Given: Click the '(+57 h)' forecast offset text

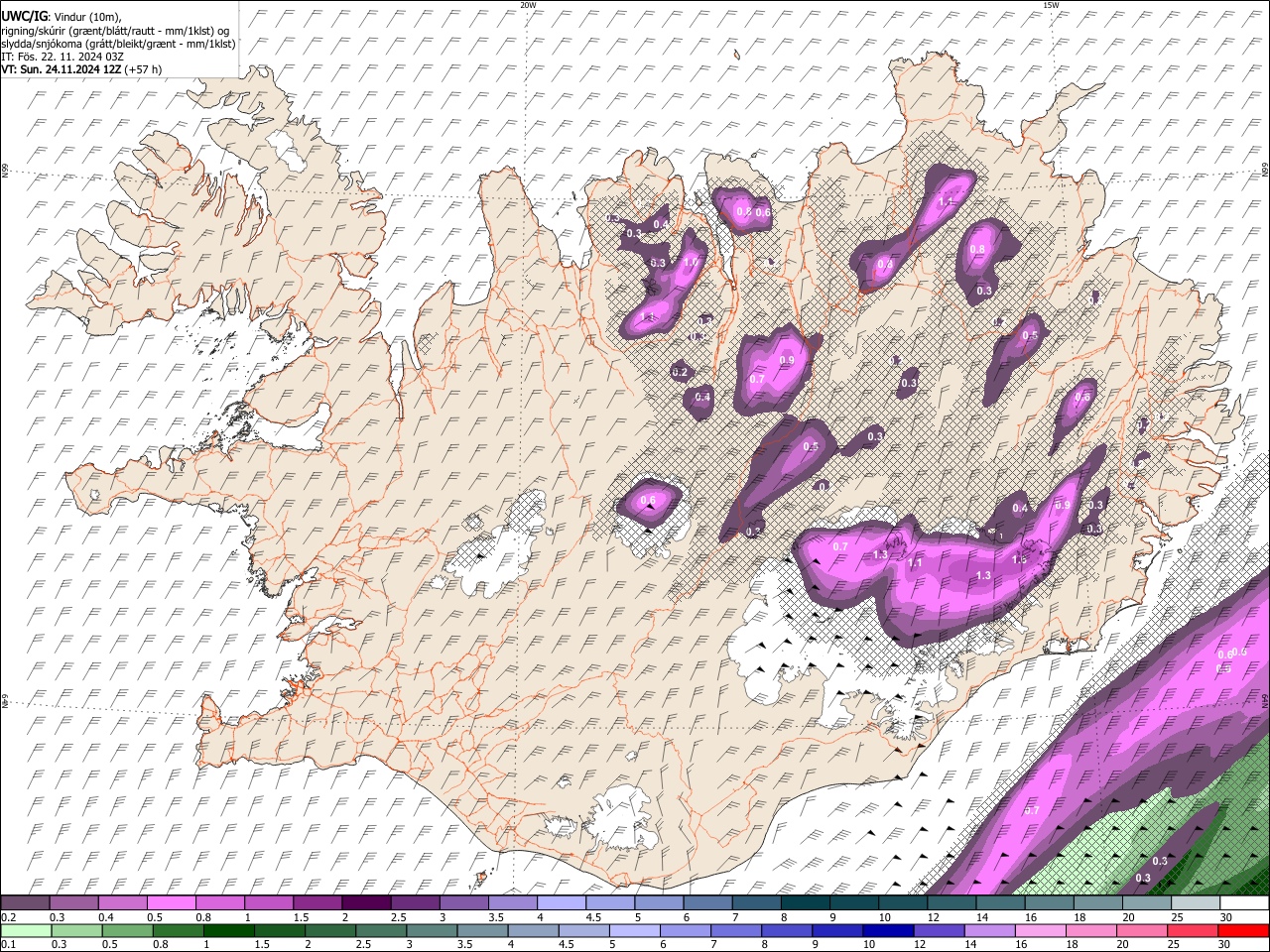Looking at the screenshot, I should [x=143, y=69].
